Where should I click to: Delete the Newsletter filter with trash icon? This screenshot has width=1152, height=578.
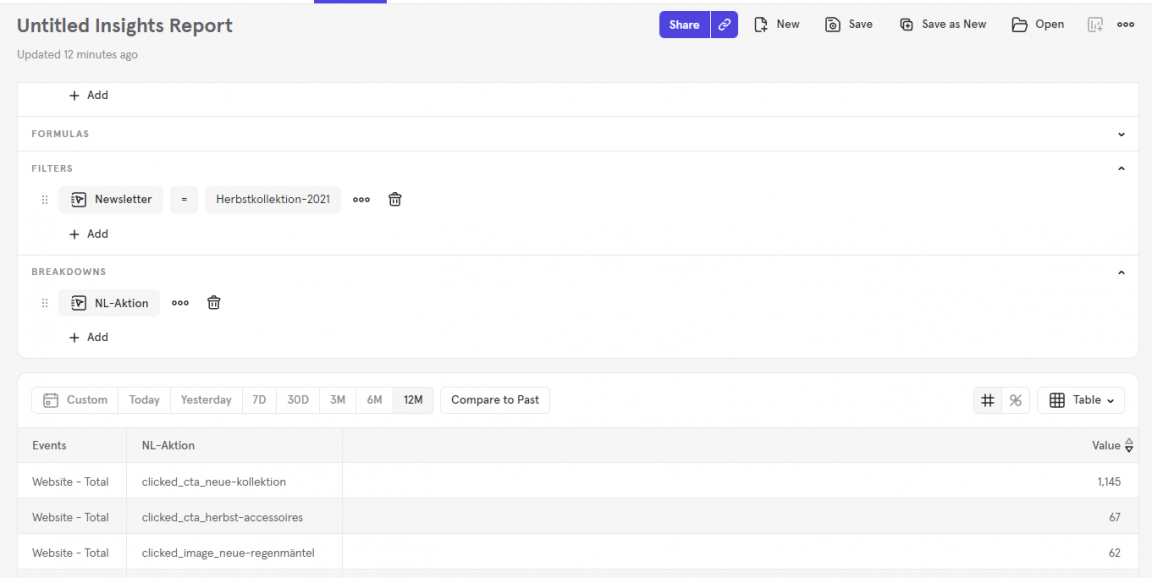click(x=394, y=199)
